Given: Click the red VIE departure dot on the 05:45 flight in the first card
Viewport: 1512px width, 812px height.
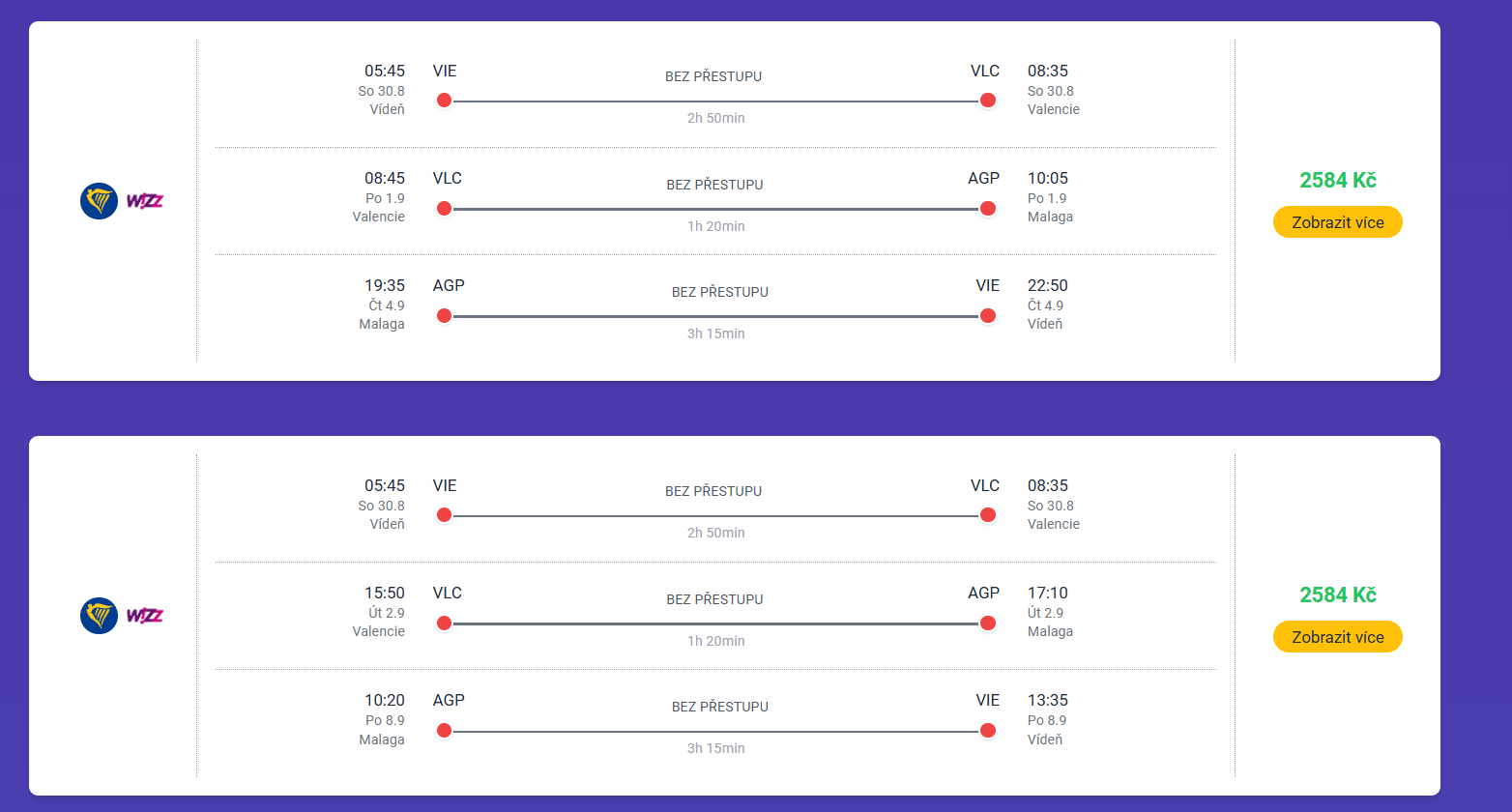Looking at the screenshot, I should [444, 101].
